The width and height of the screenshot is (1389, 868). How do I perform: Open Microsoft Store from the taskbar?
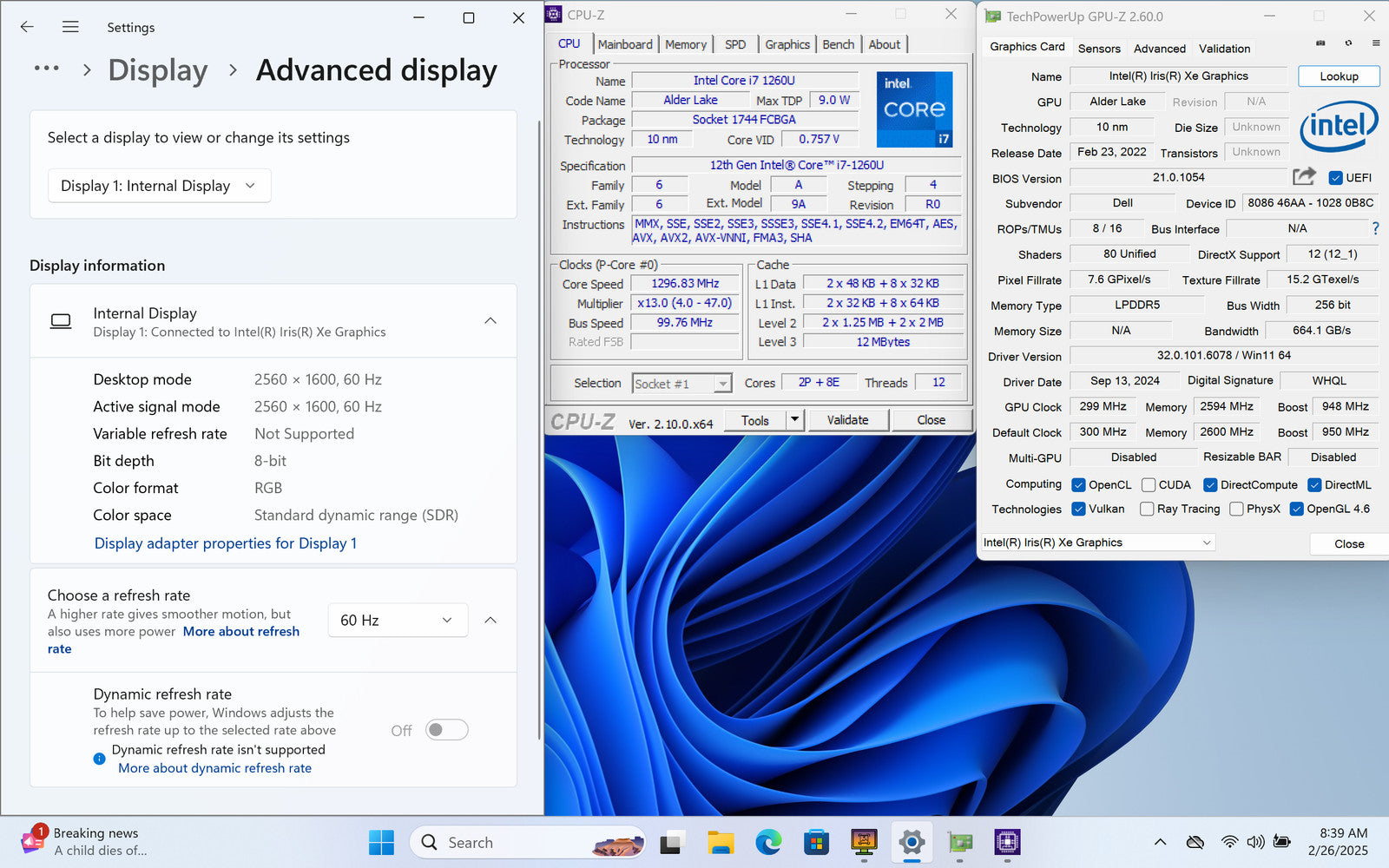(x=816, y=842)
